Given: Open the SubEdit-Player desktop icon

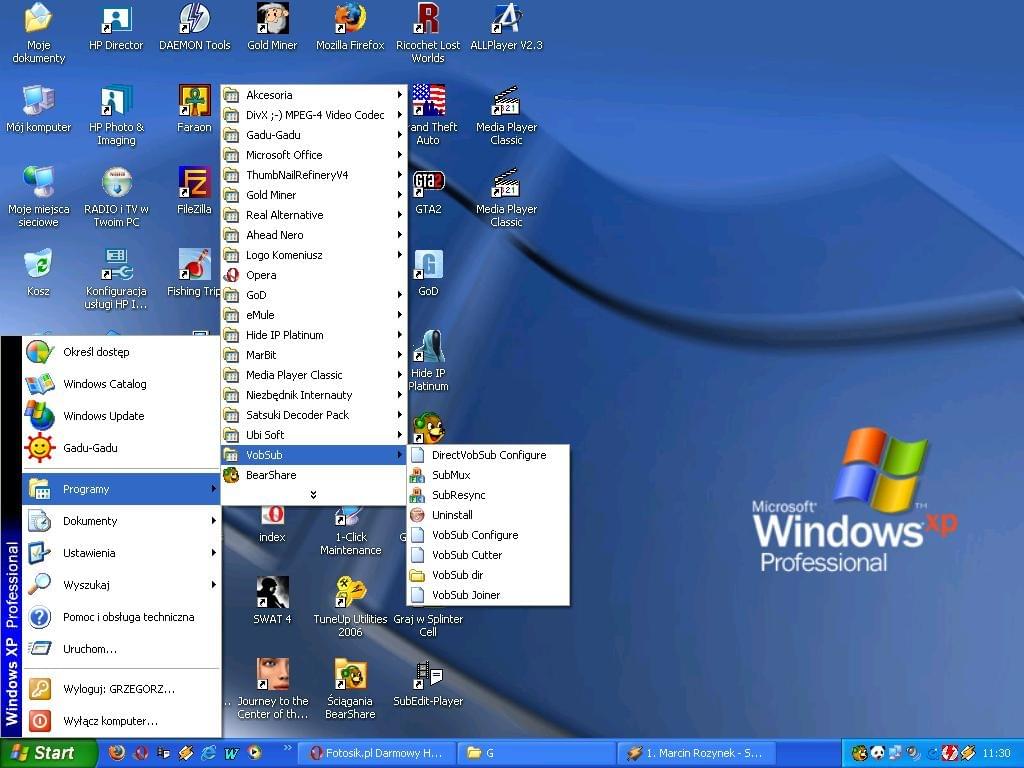Looking at the screenshot, I should 428,677.
